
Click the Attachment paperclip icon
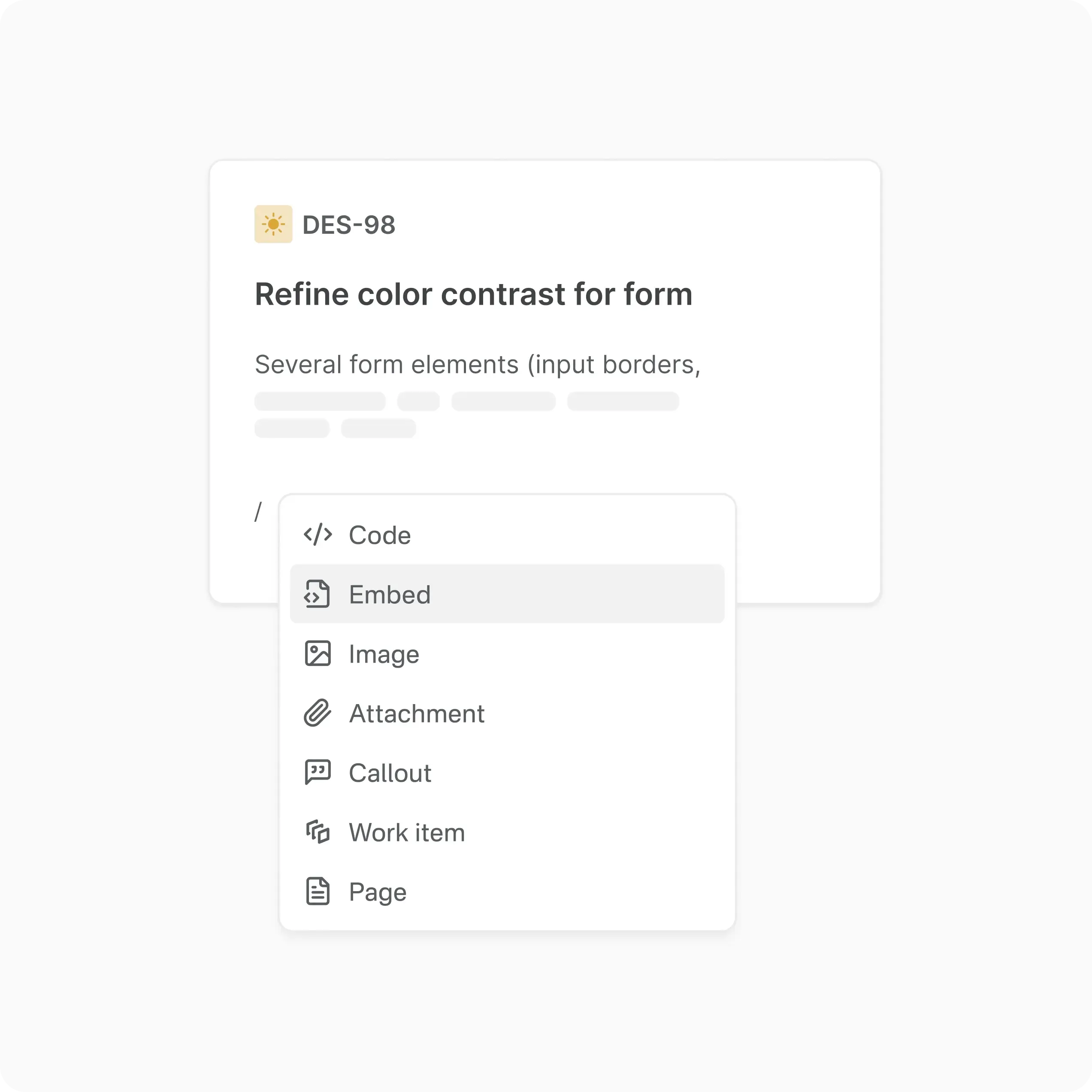(317, 713)
